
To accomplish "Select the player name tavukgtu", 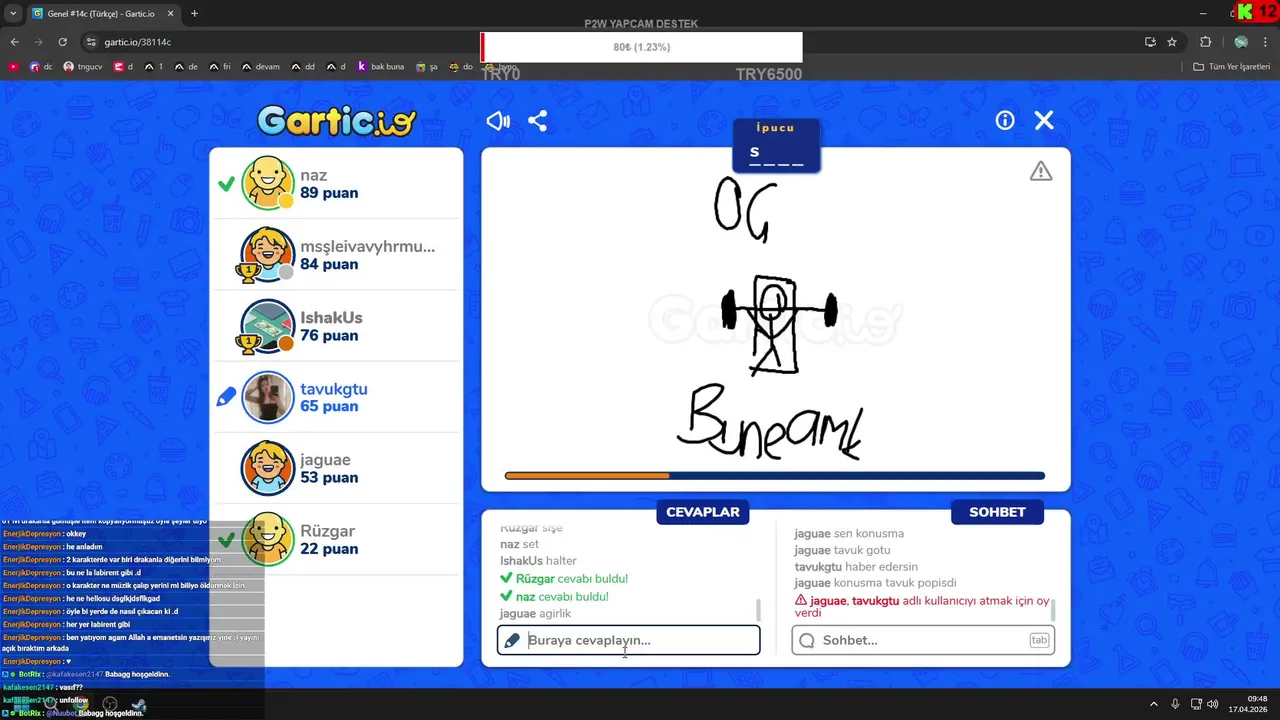I will point(334,388).
